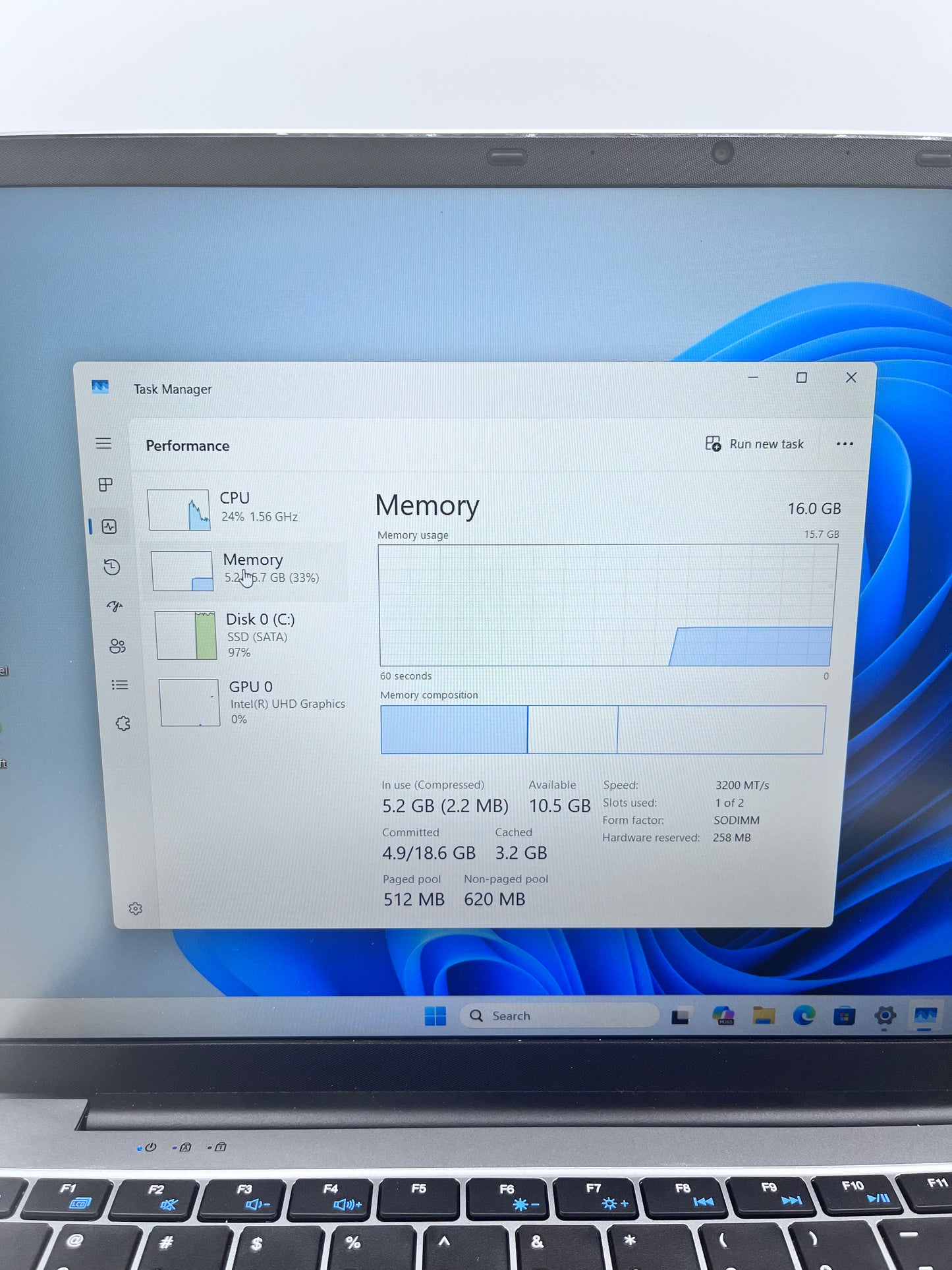Open Settings gear icon on taskbar
The image size is (952, 1270).
(885, 1016)
